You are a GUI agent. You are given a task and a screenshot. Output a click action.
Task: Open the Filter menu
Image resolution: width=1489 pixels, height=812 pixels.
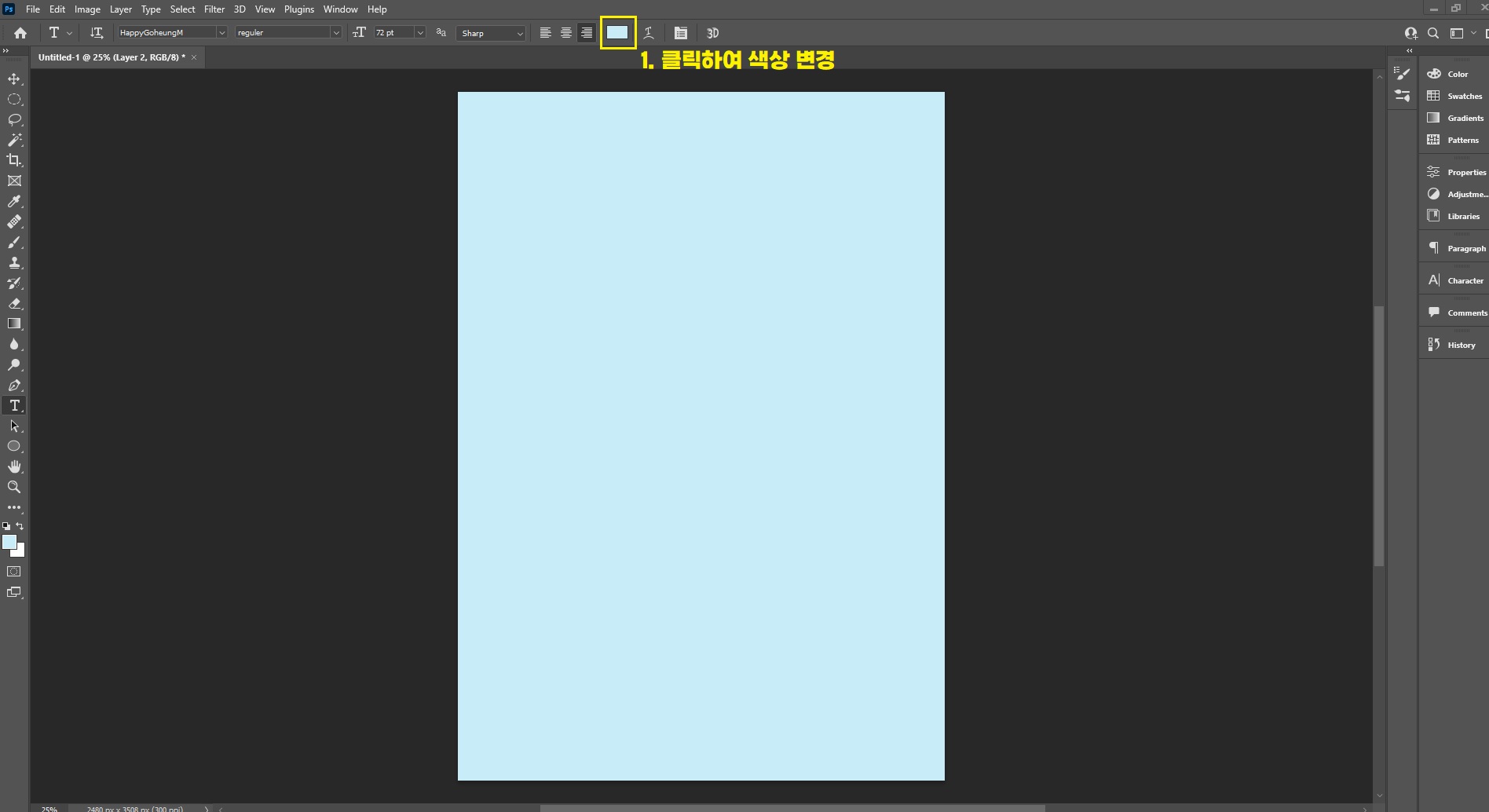click(214, 9)
